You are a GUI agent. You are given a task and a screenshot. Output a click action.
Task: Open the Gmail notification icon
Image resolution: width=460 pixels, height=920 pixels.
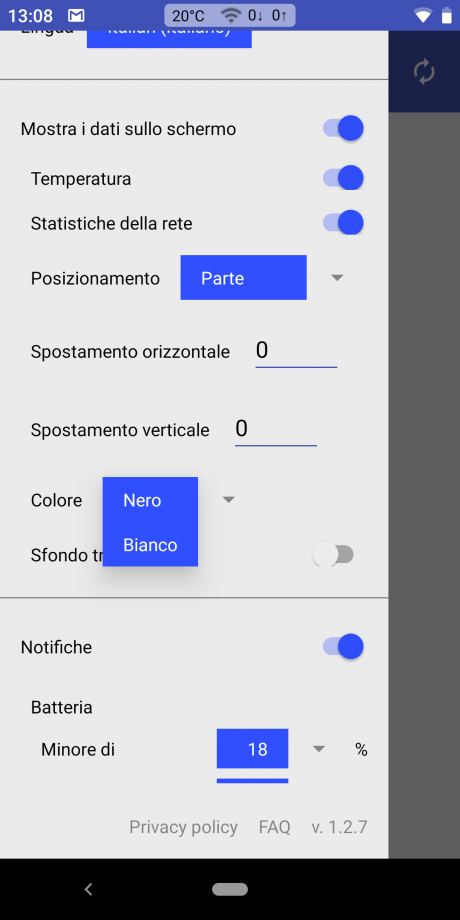76,16
